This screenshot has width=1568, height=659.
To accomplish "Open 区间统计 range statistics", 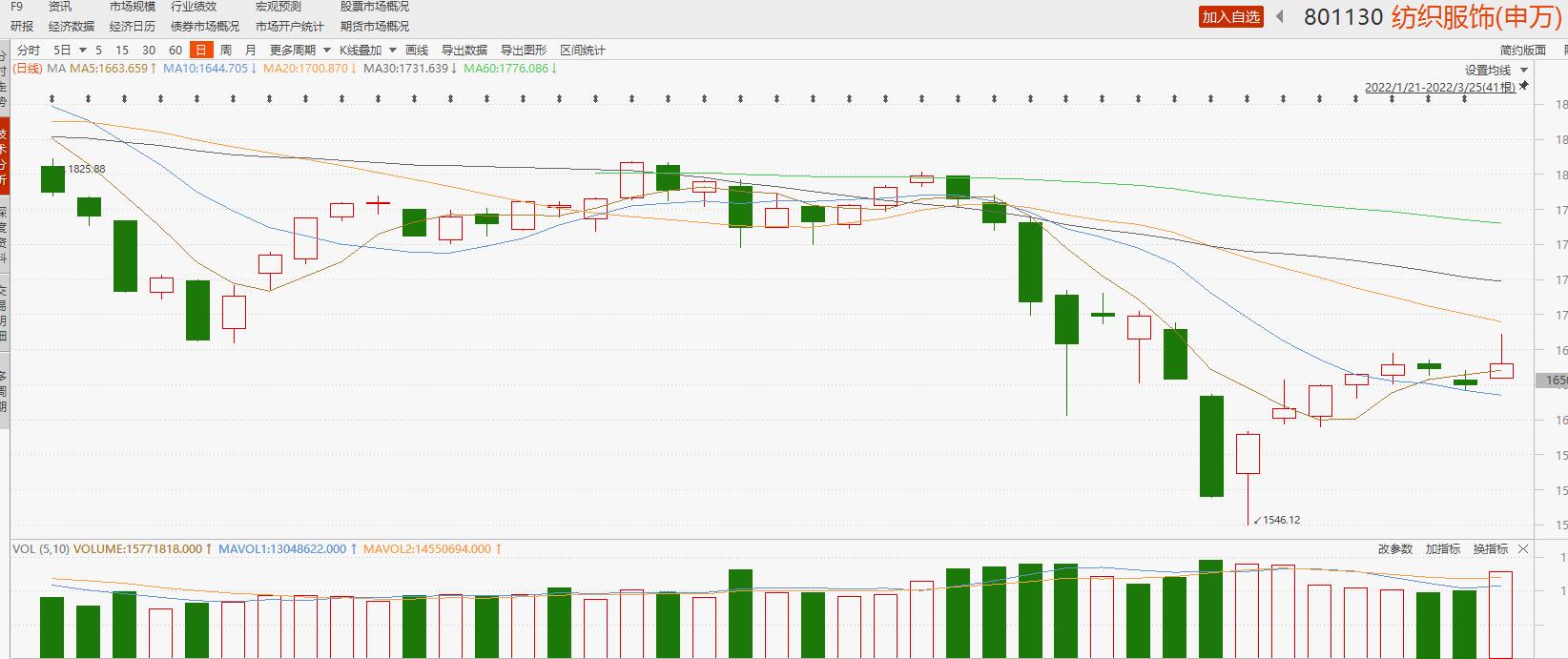I will (x=583, y=50).
